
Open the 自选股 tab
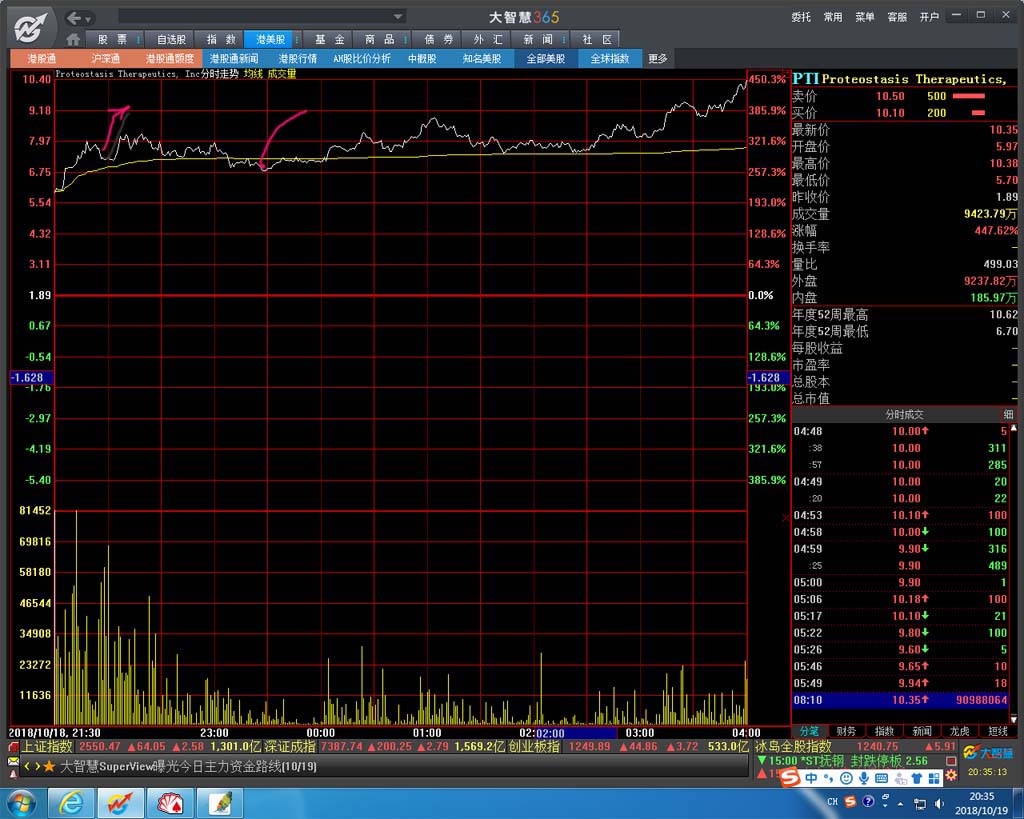point(171,39)
